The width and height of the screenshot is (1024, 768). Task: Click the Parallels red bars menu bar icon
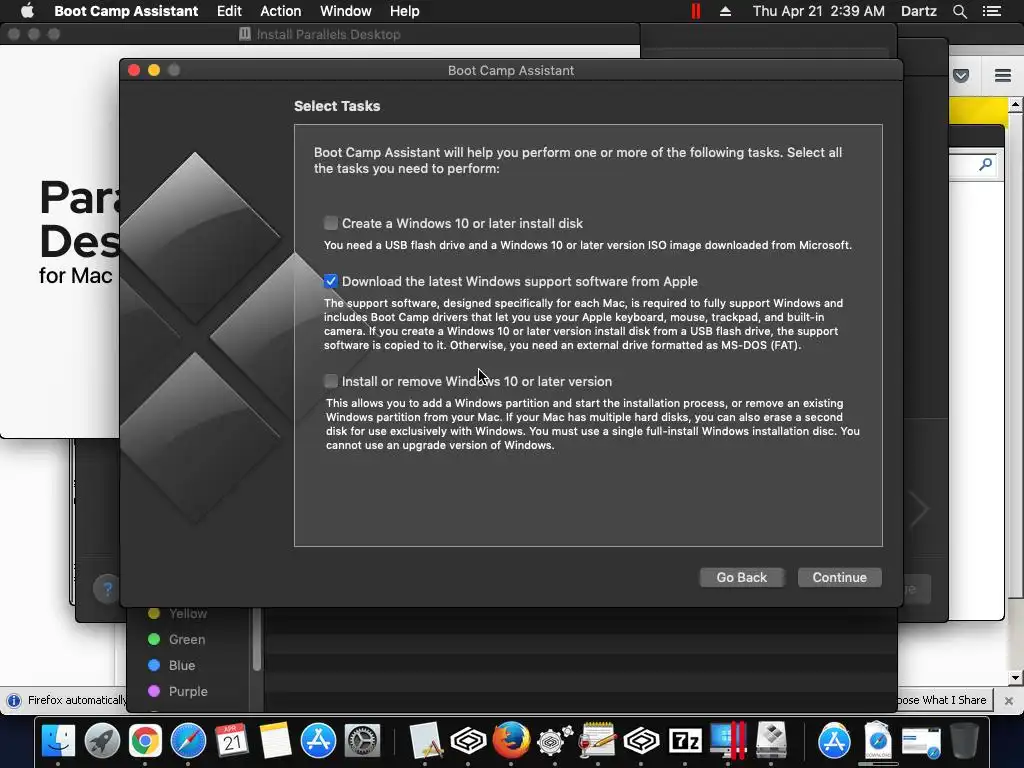click(x=696, y=11)
